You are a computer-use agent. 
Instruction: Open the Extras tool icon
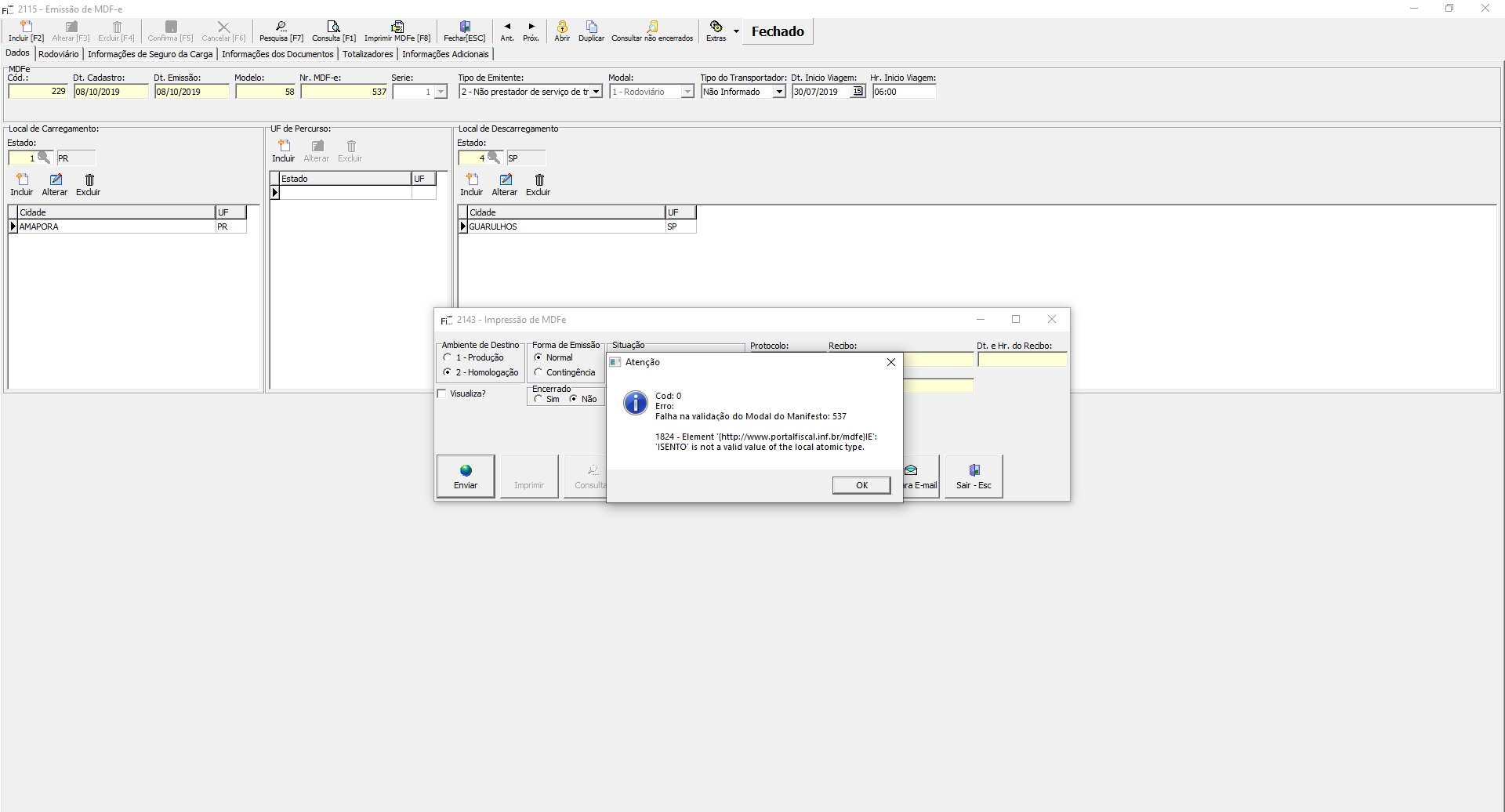pyautogui.click(x=716, y=31)
